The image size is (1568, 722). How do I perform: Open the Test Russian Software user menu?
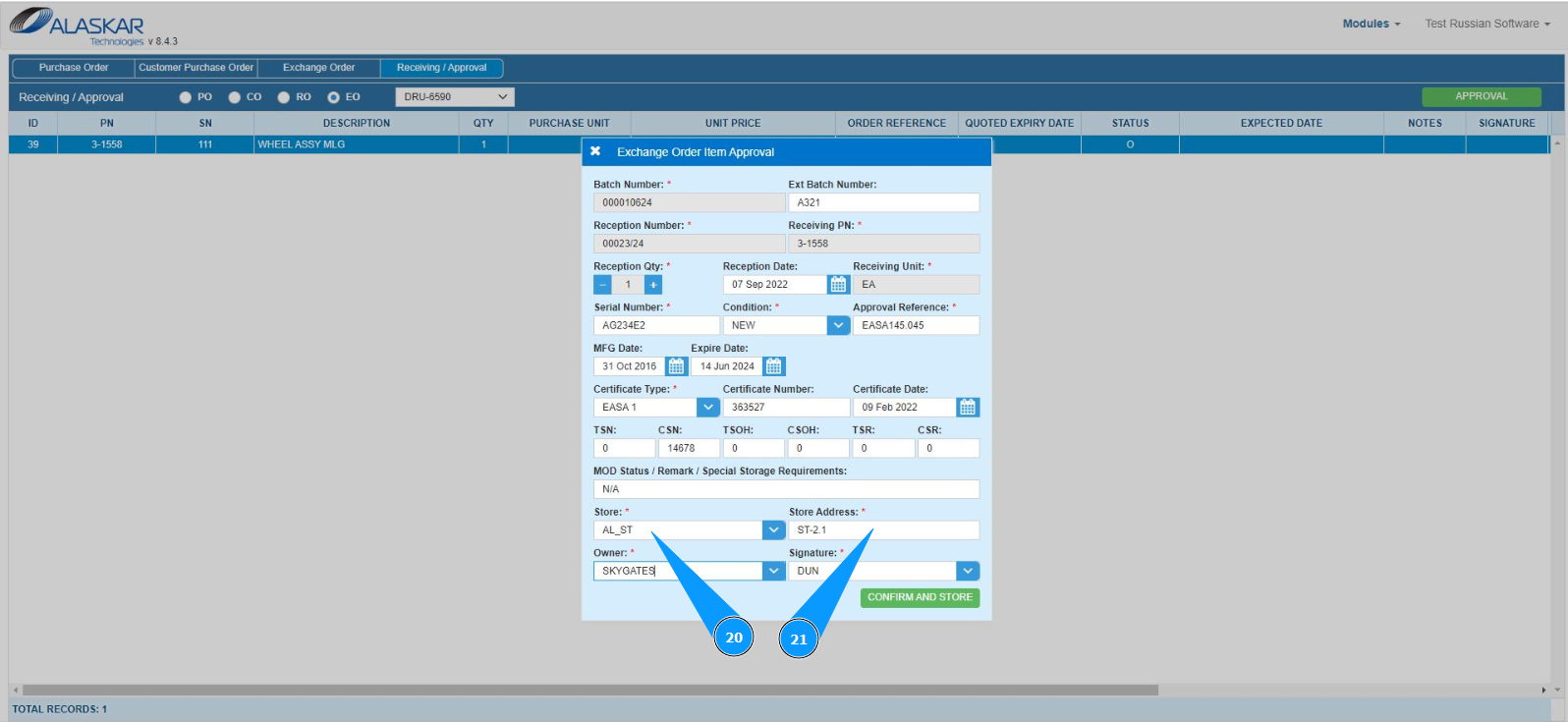pos(1487,24)
